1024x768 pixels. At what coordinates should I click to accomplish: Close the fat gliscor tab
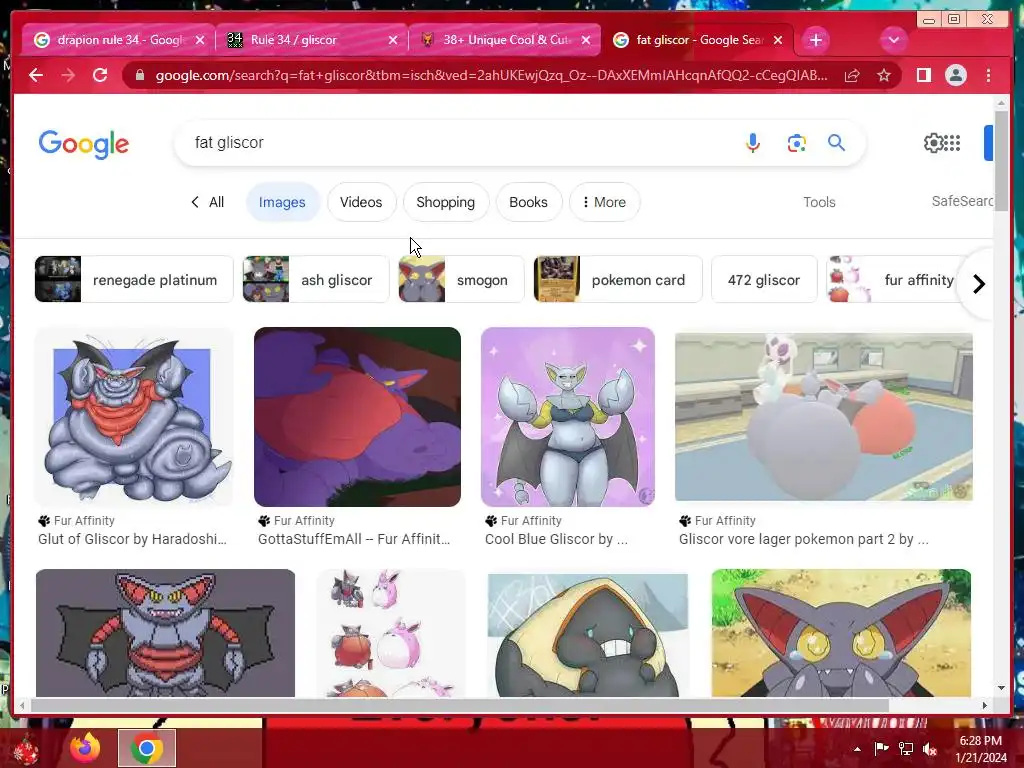point(778,40)
